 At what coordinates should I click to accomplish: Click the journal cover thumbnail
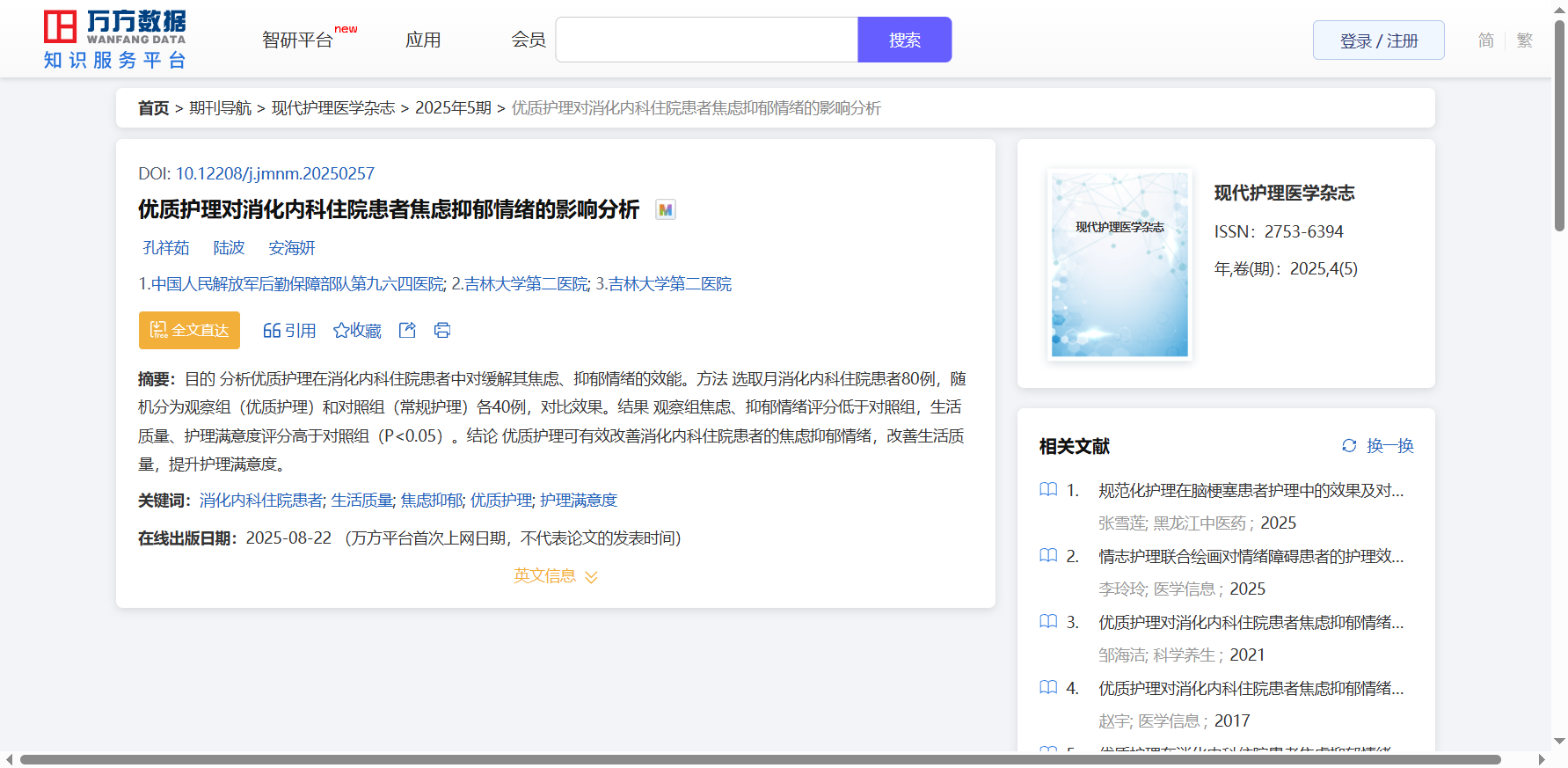pyautogui.click(x=1119, y=265)
